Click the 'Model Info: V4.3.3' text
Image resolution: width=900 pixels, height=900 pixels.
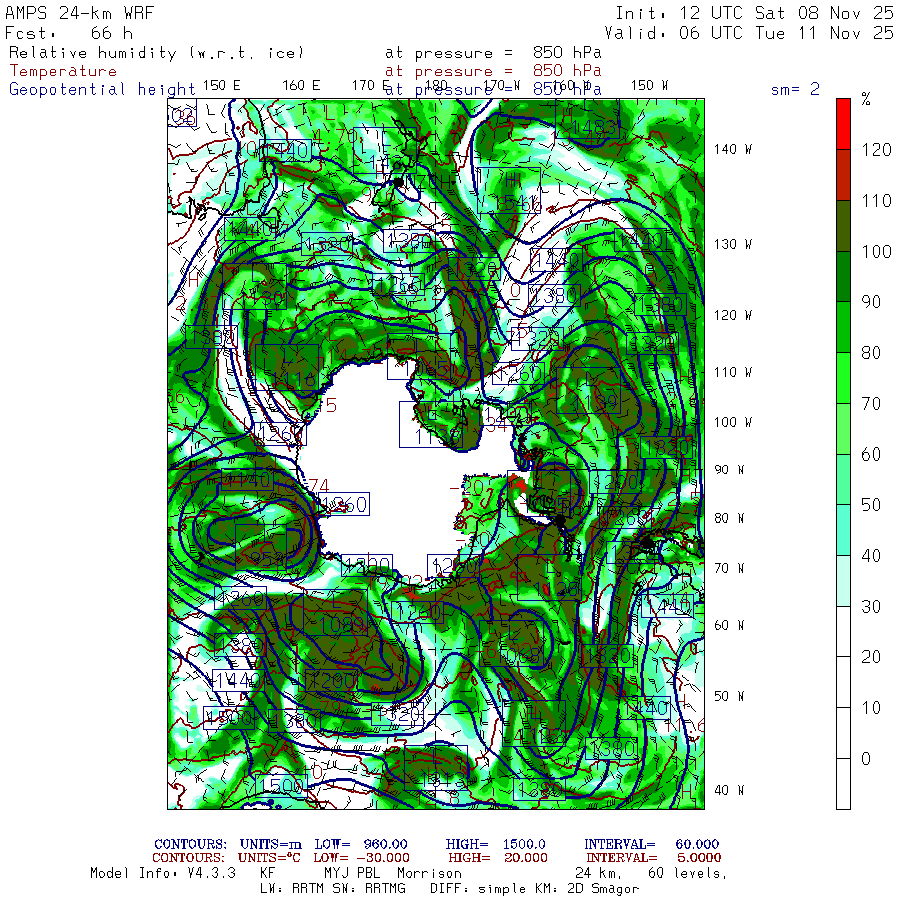163,873
